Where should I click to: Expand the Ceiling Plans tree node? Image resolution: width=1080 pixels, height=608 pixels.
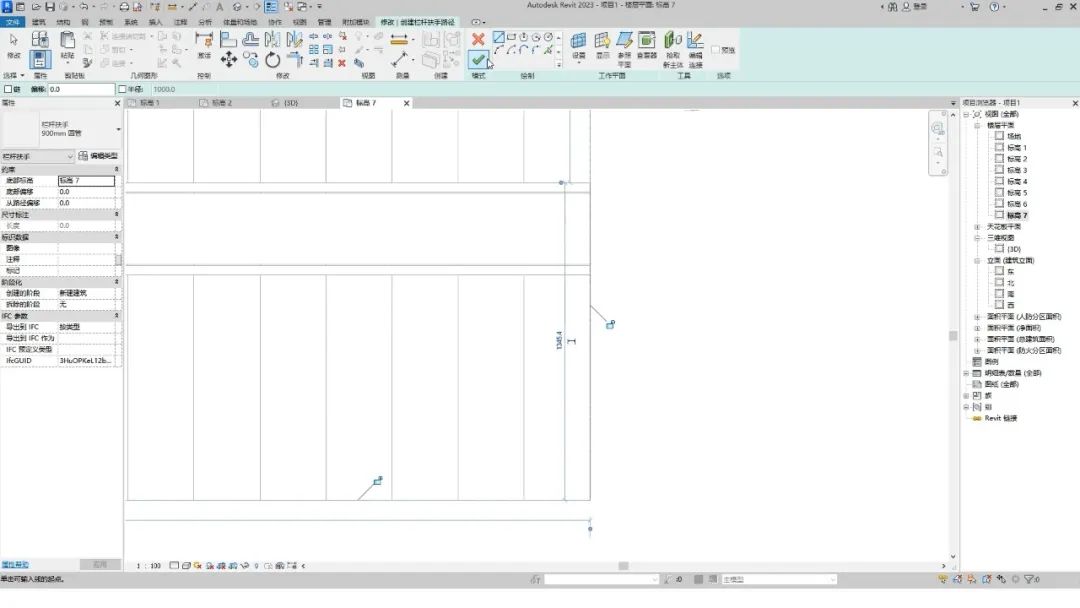click(977, 227)
